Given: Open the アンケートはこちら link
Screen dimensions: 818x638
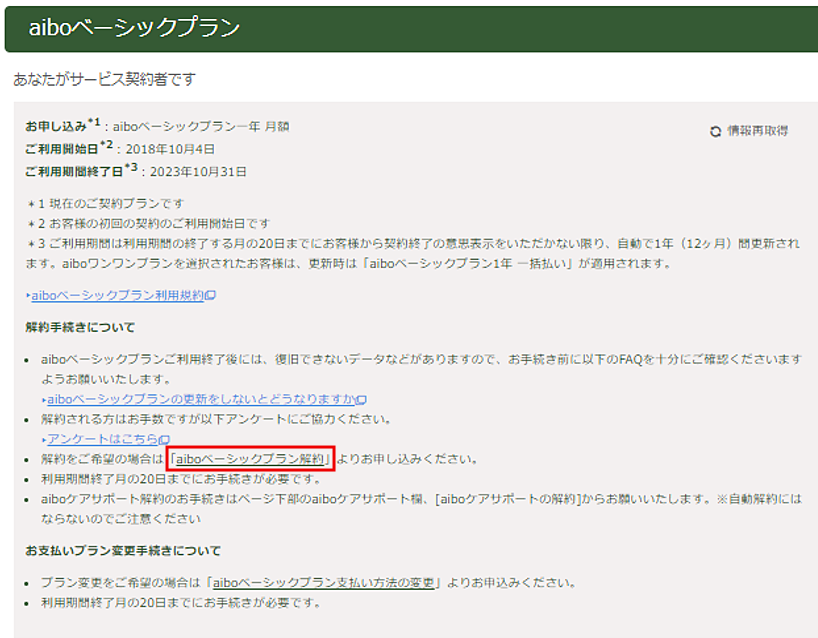Looking at the screenshot, I should tap(103, 439).
